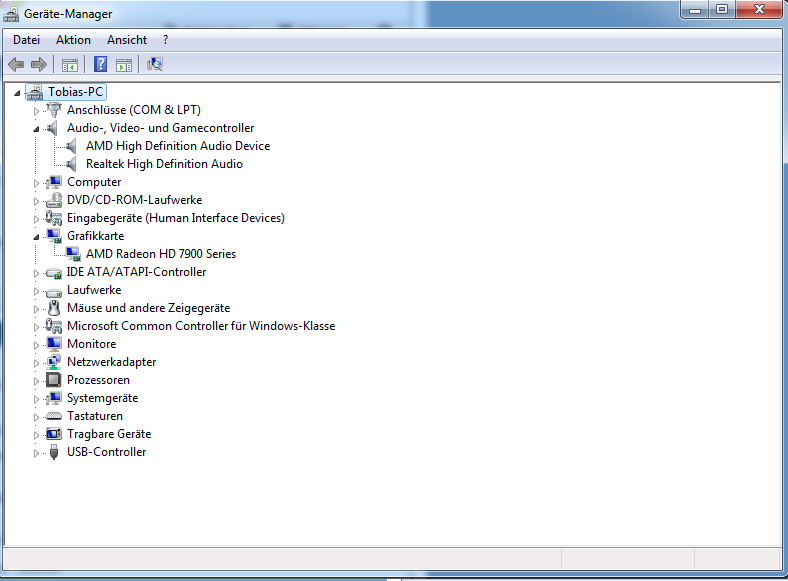Click the Laufwerke disk drive icon
Screen dimensions: 788x581
[x=54, y=291]
